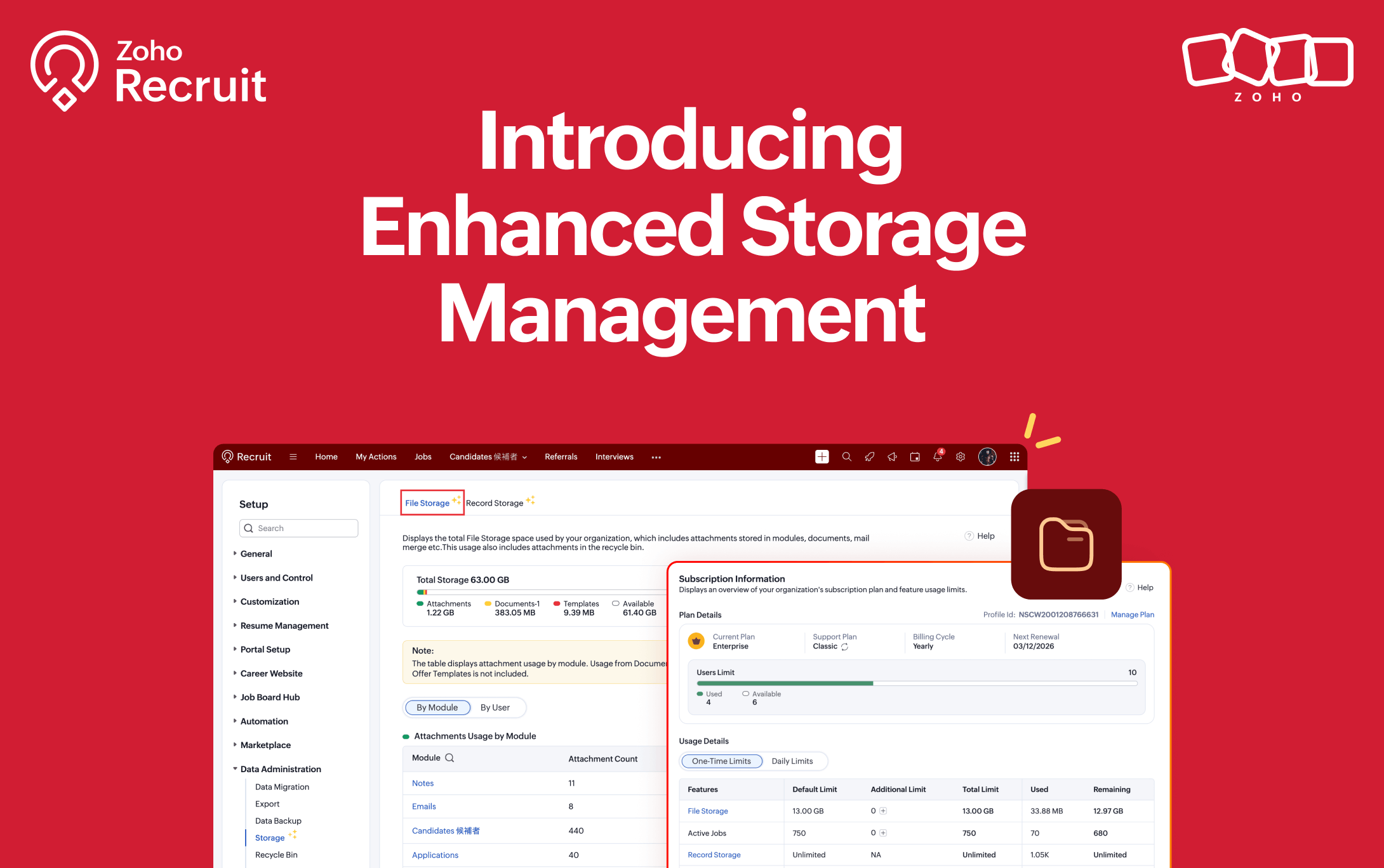Click the Users Limit progress bar
The width and height of the screenshot is (1384, 868).
[x=916, y=683]
